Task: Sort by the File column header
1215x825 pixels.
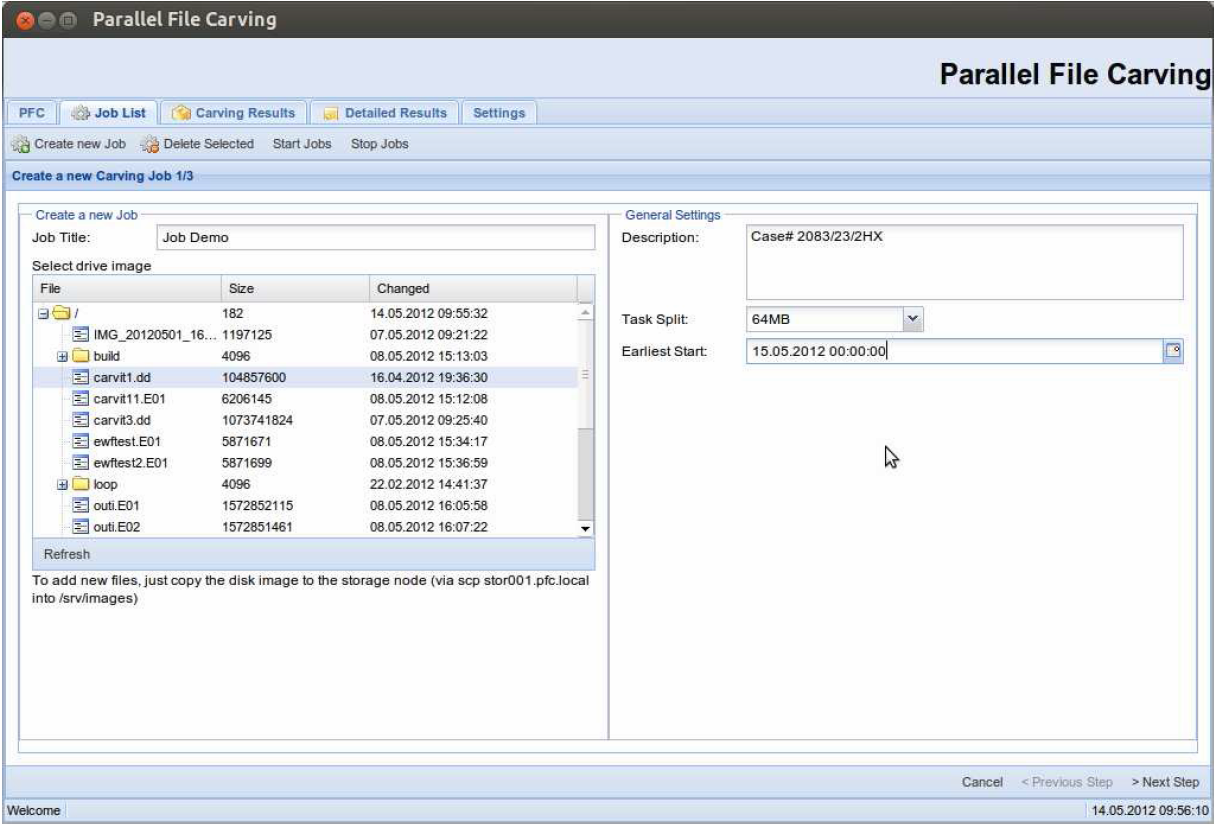Action: click(125, 288)
